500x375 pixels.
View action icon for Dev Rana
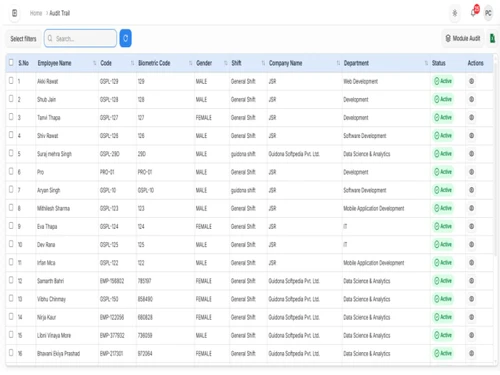tap(471, 244)
